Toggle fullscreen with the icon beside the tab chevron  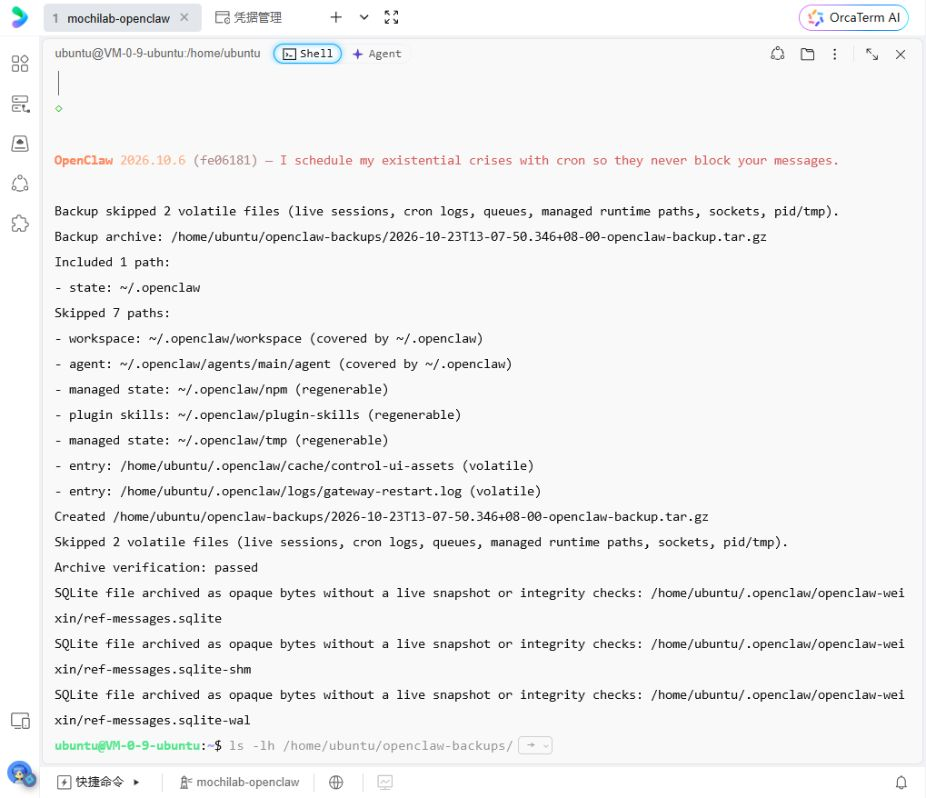point(391,17)
